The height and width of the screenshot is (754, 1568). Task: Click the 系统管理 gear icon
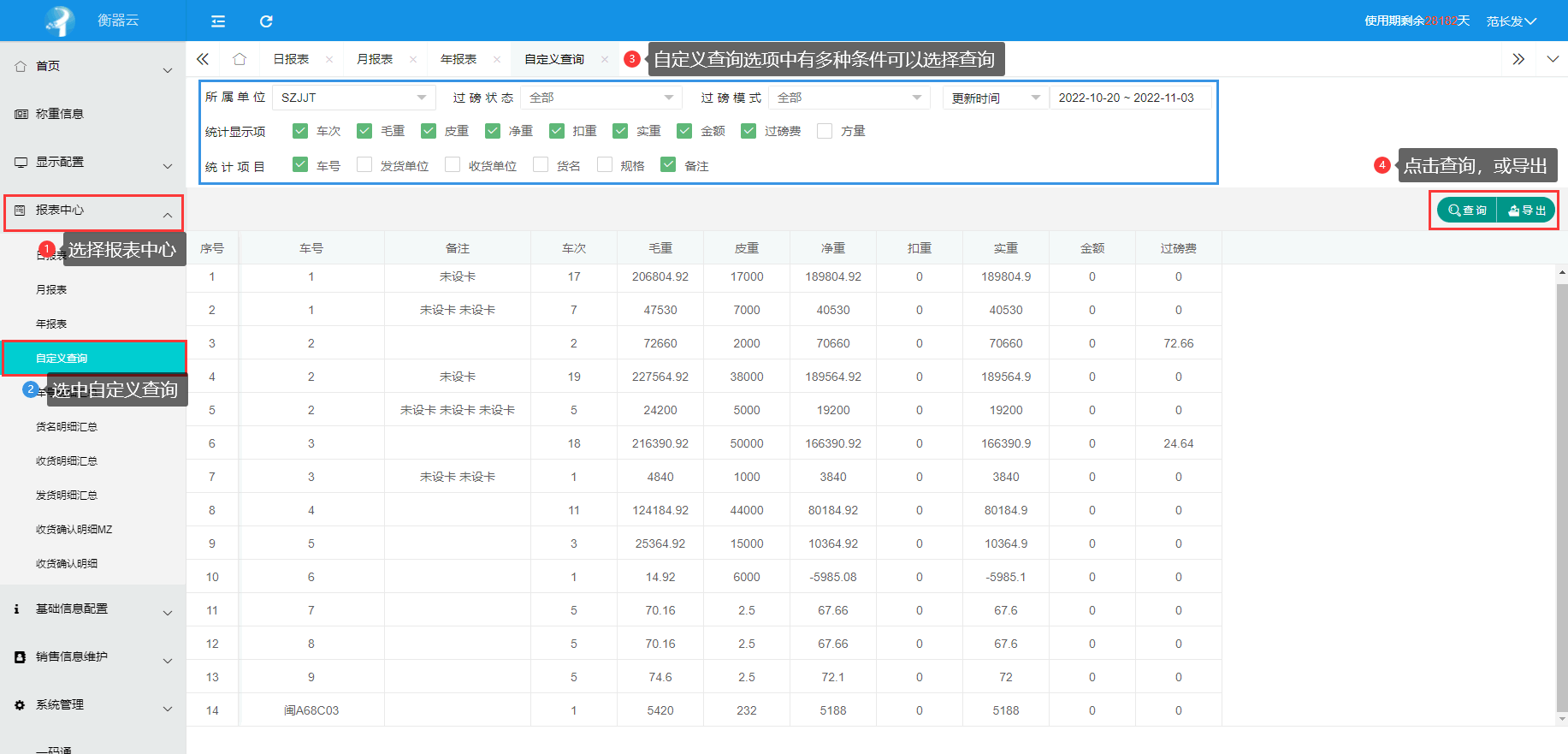(21, 704)
